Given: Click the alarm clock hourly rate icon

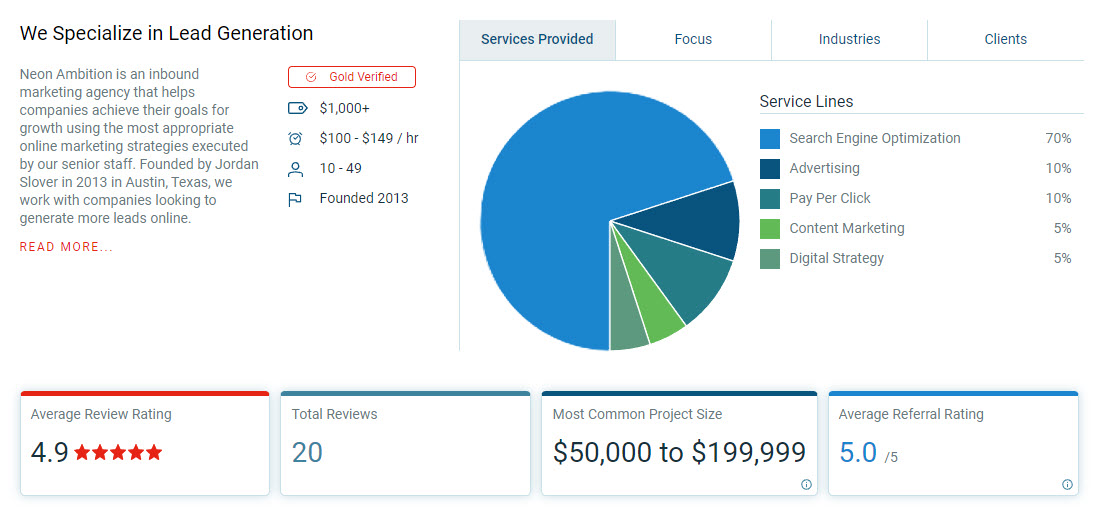Looking at the screenshot, I should (295, 139).
